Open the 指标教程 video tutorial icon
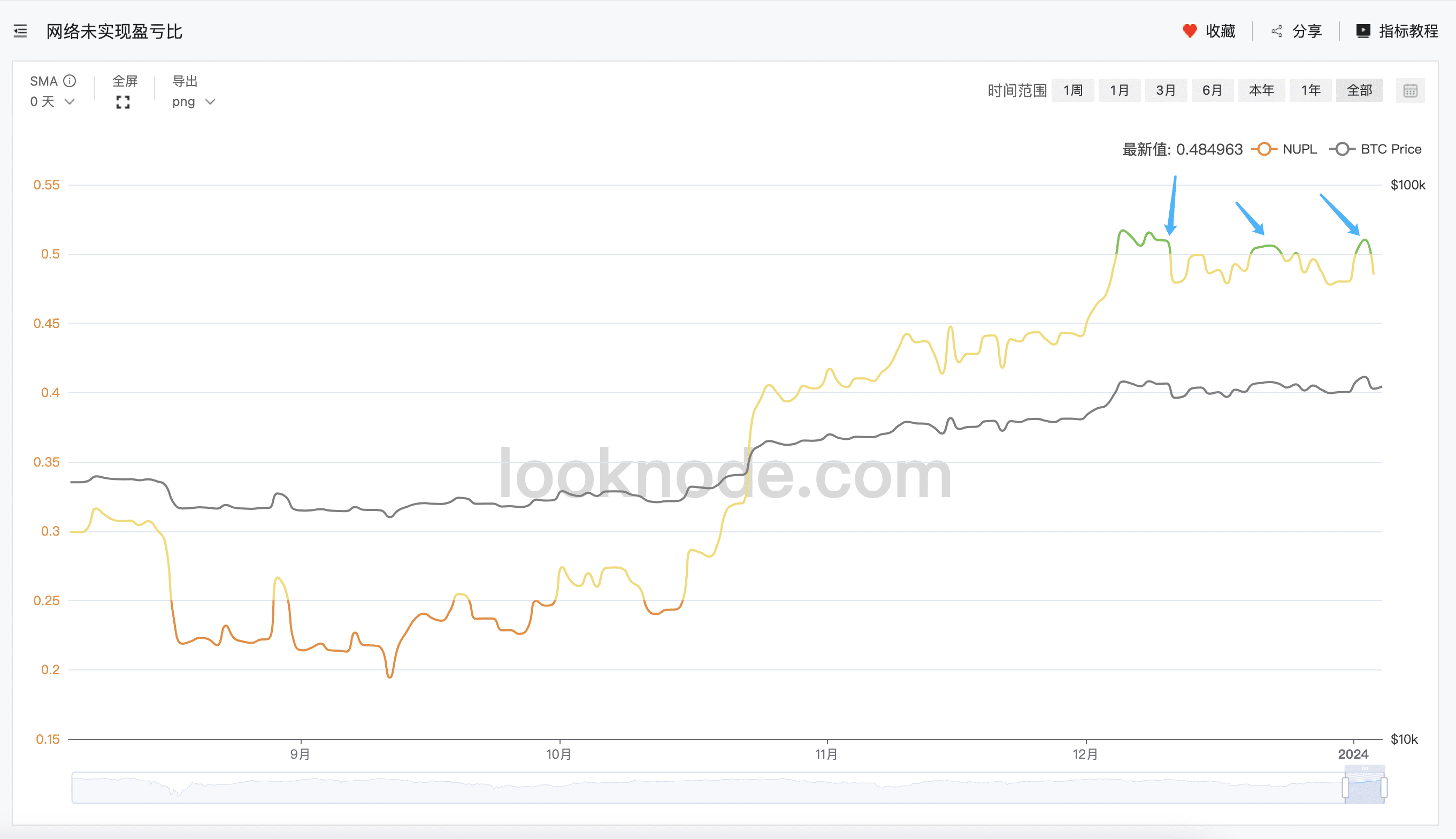 tap(1363, 31)
